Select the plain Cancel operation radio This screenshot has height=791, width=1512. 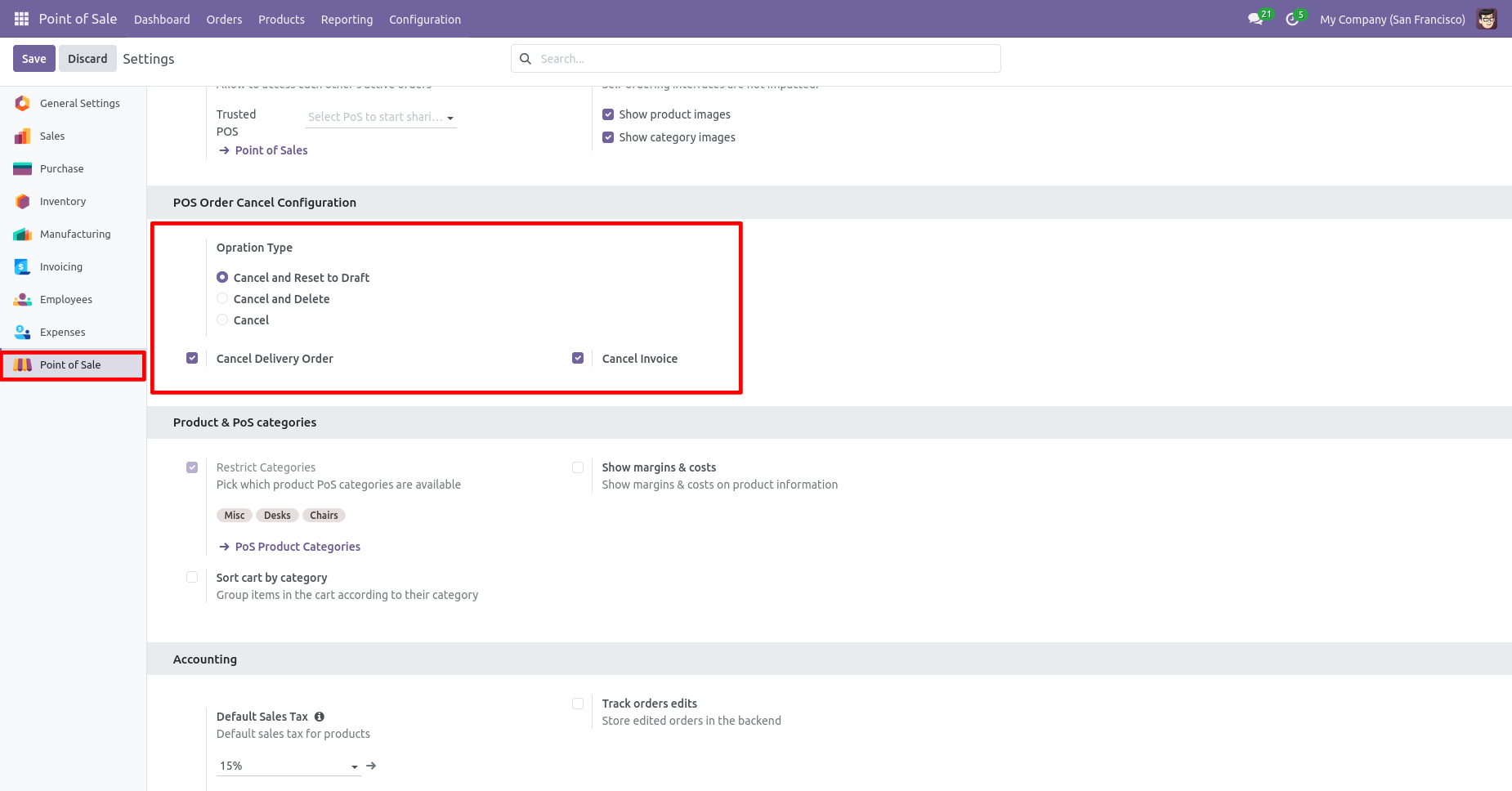(222, 320)
